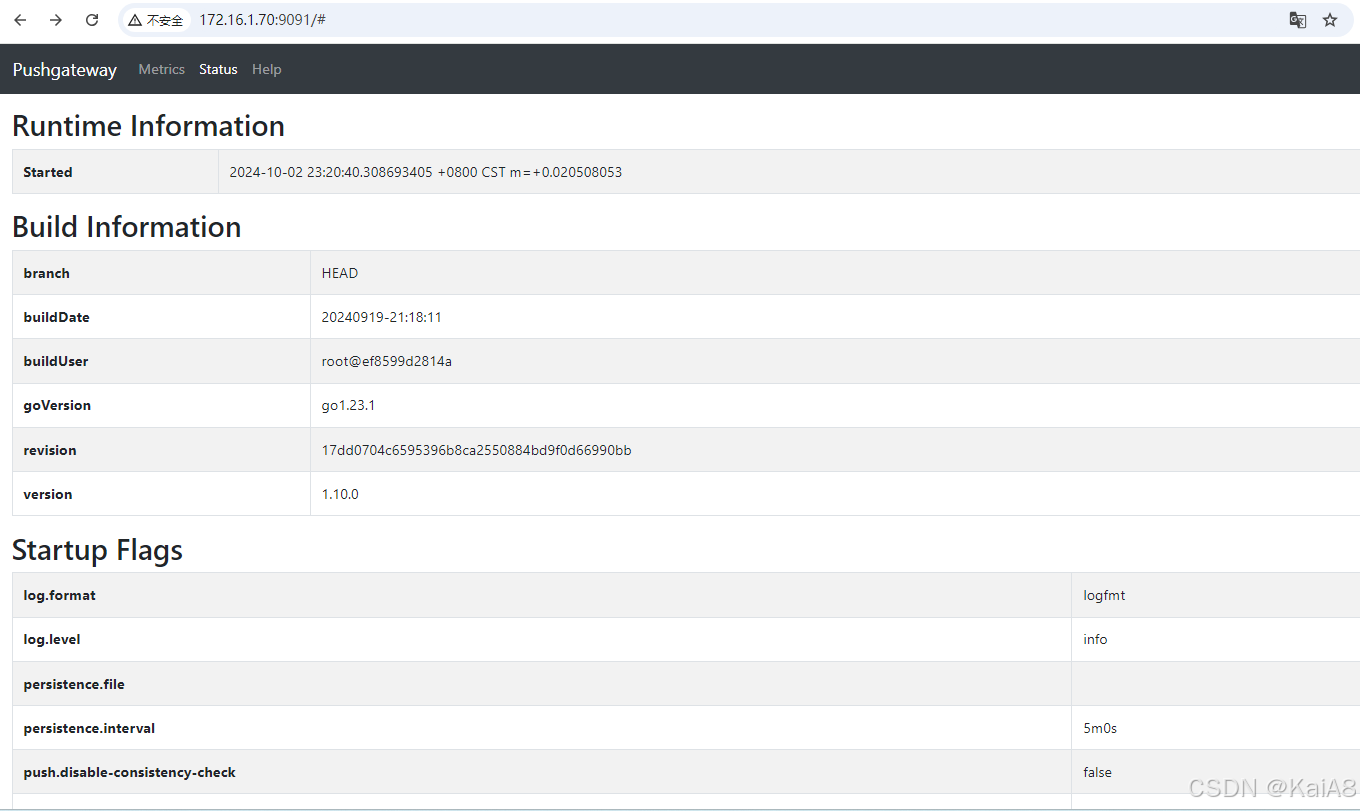Open the 不安全 site security indicator
This screenshot has width=1360, height=811.
pos(156,20)
